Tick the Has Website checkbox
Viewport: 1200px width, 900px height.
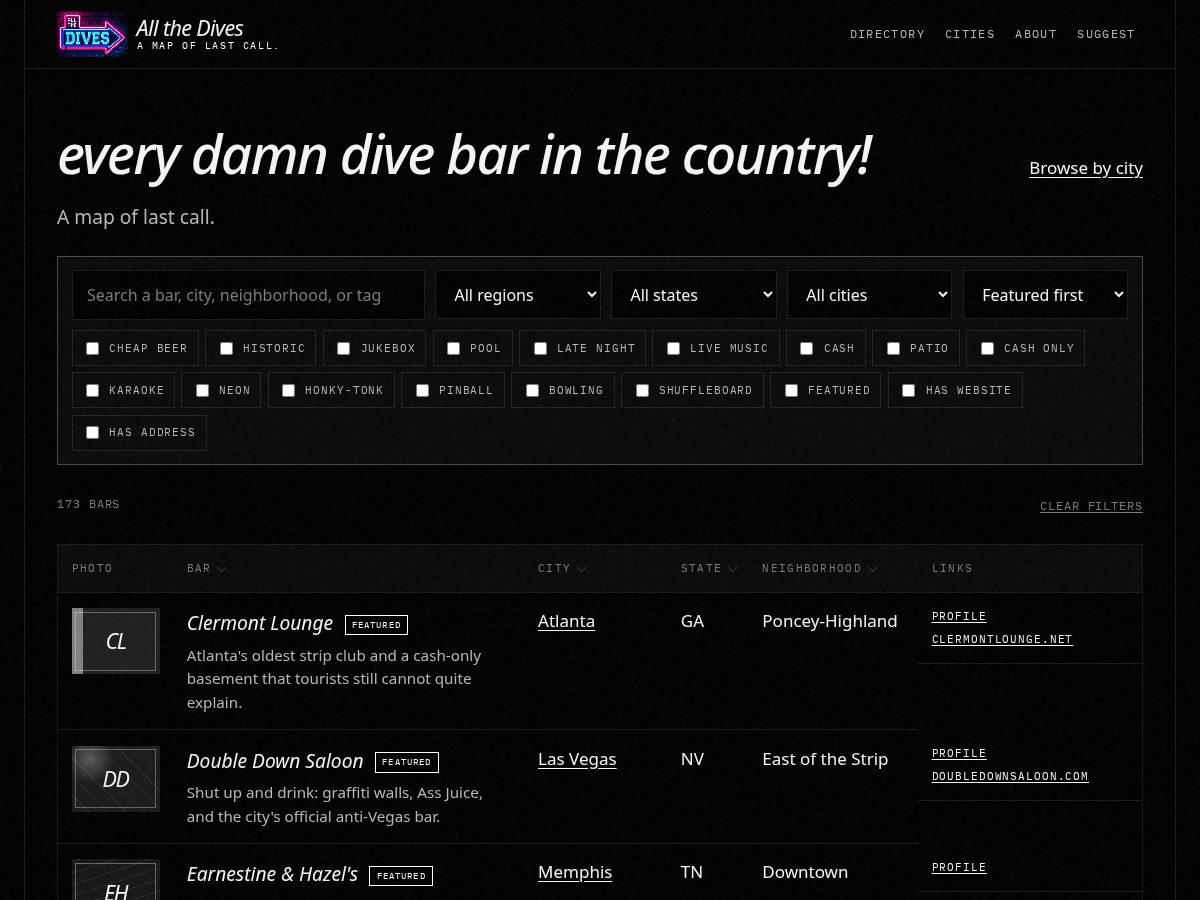908,390
